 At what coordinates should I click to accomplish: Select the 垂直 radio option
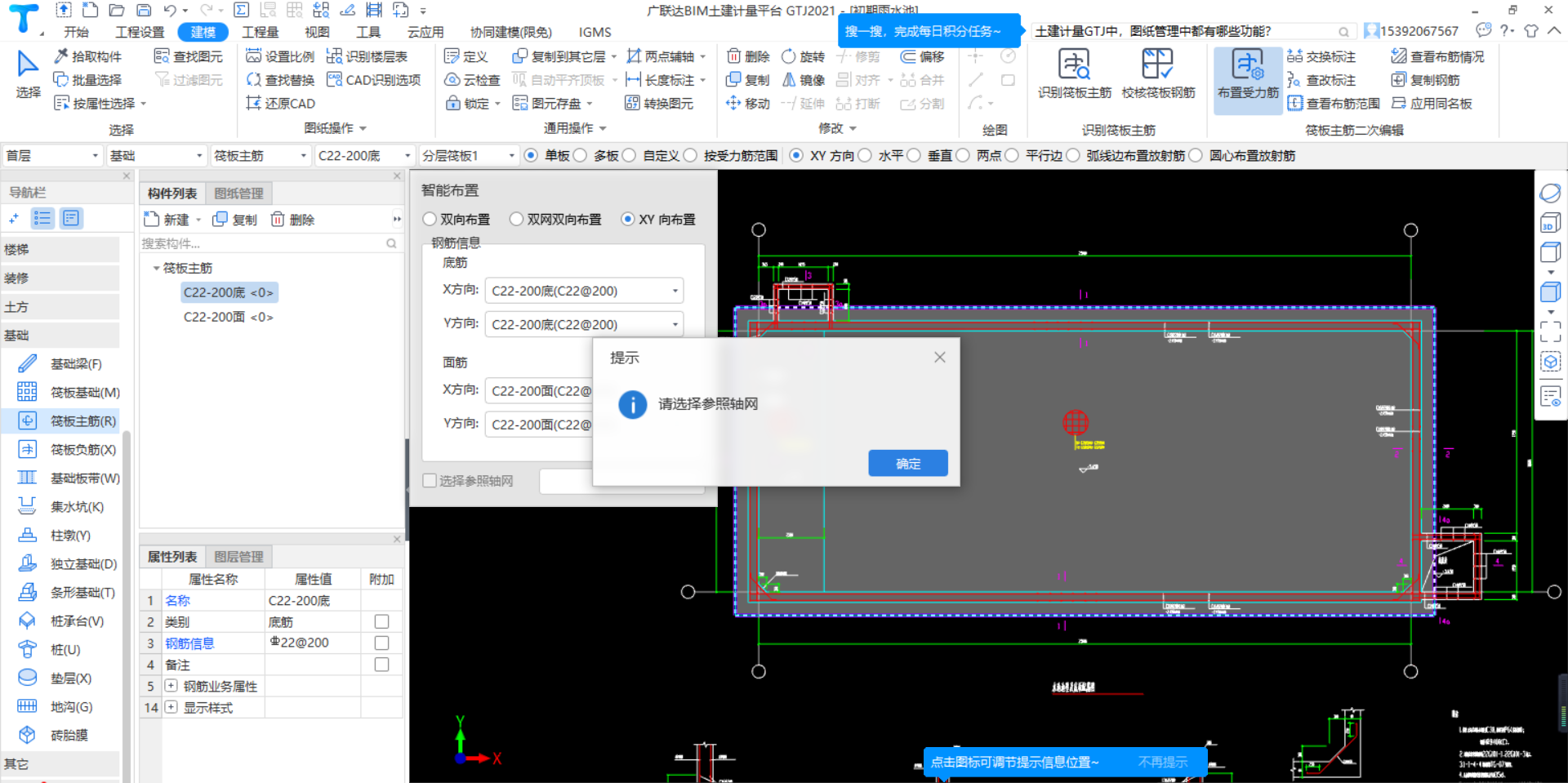point(914,155)
